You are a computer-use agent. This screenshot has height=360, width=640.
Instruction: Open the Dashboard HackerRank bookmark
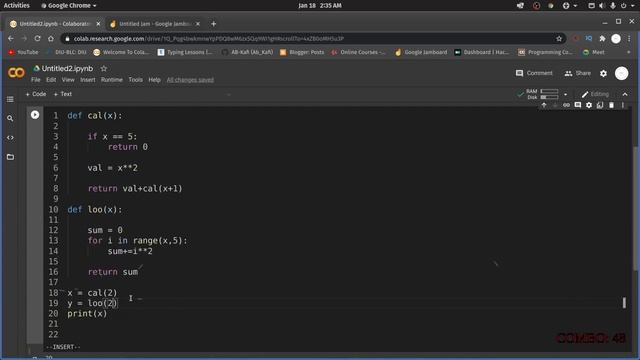pyautogui.click(x=482, y=52)
